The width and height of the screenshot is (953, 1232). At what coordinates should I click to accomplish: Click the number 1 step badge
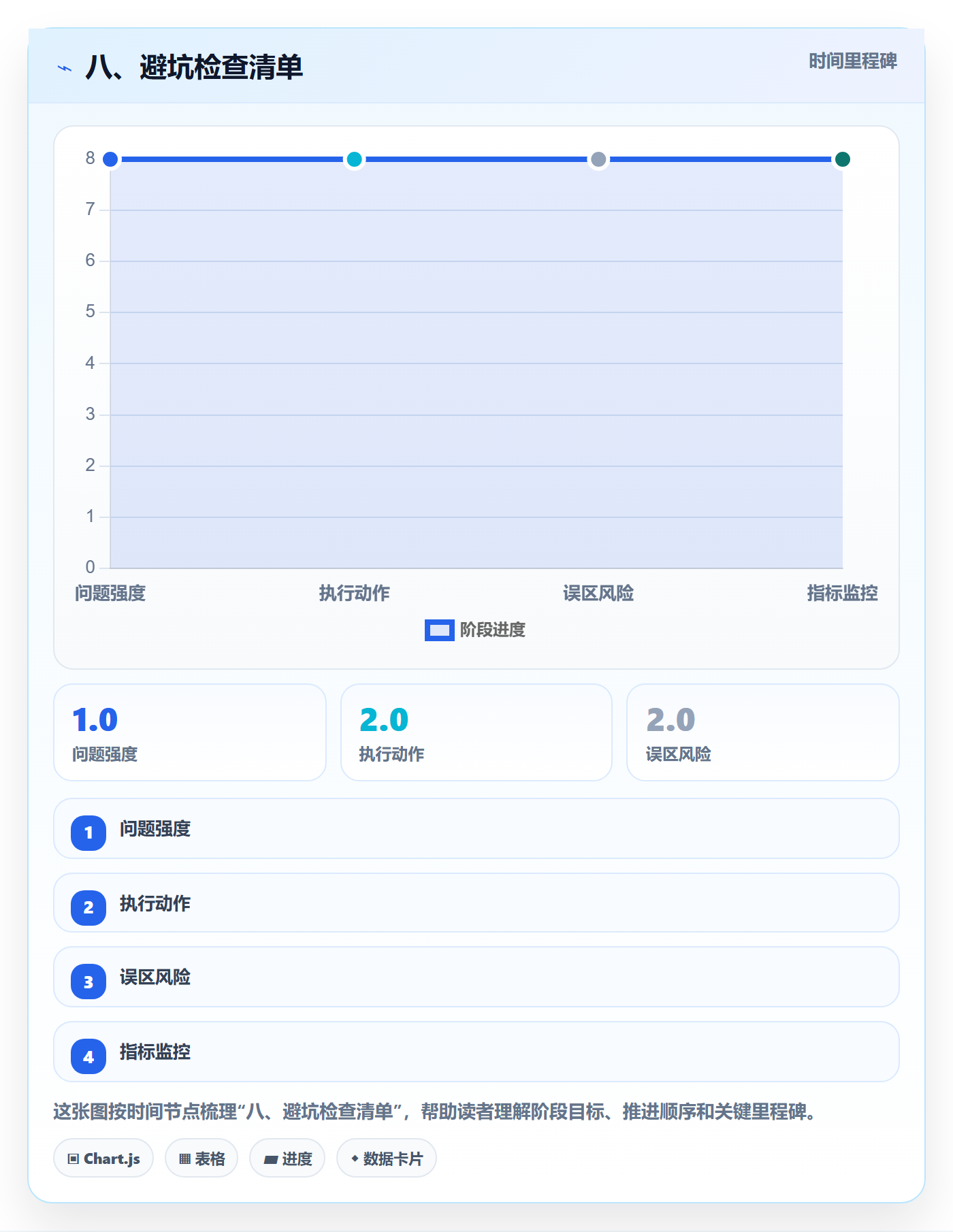[88, 832]
